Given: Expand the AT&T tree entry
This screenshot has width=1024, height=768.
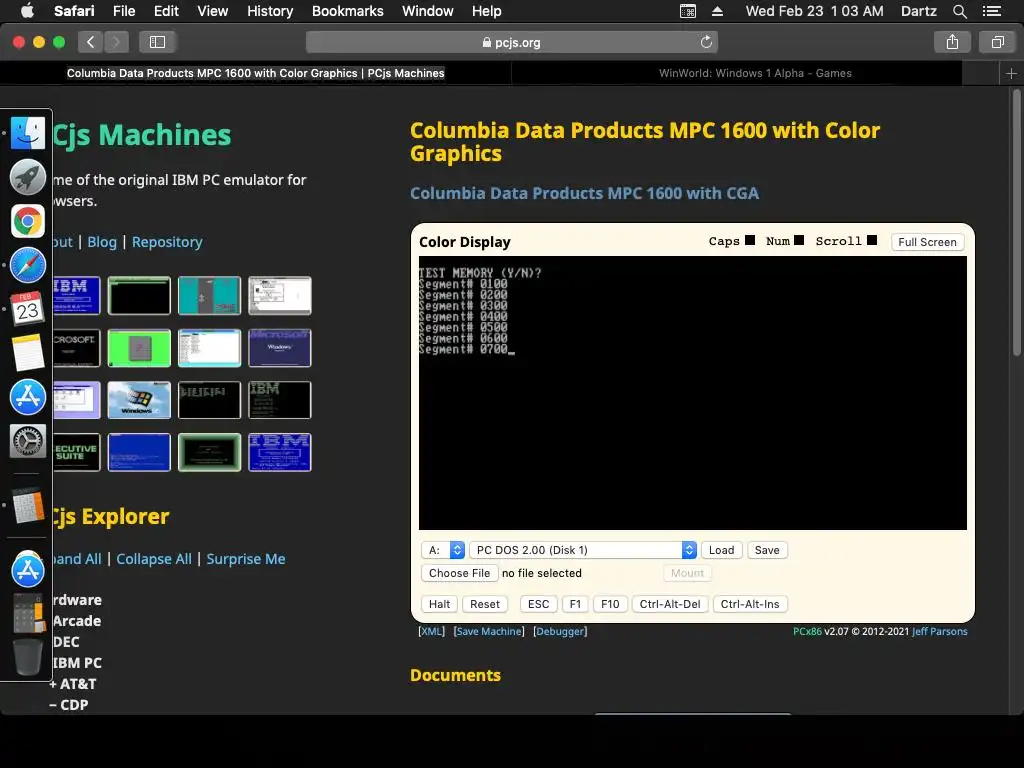Looking at the screenshot, I should point(72,684).
